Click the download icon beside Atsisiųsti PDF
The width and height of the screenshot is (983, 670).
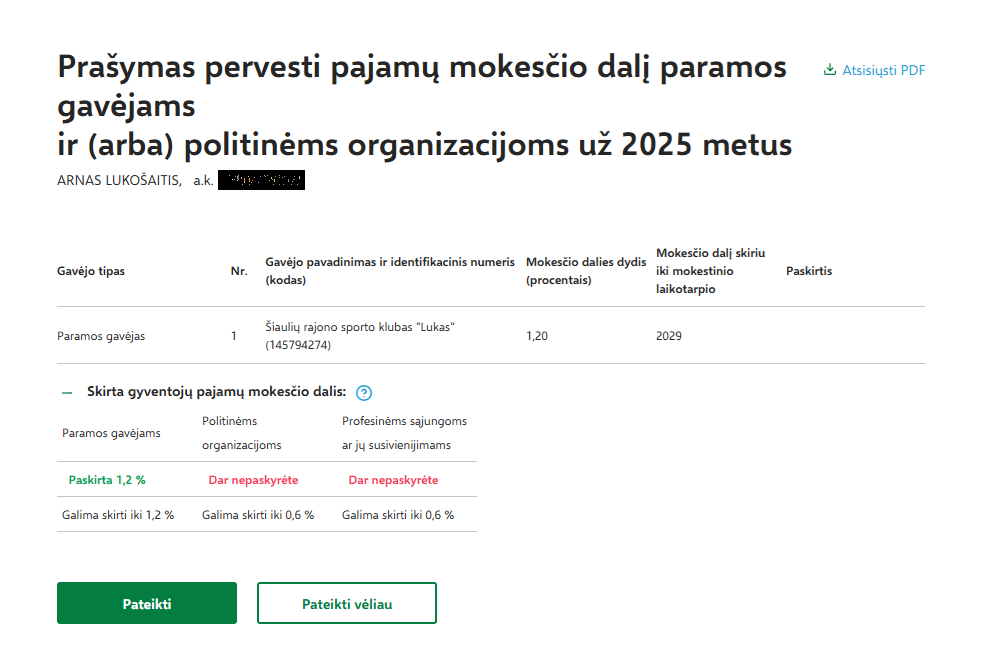(x=829, y=71)
